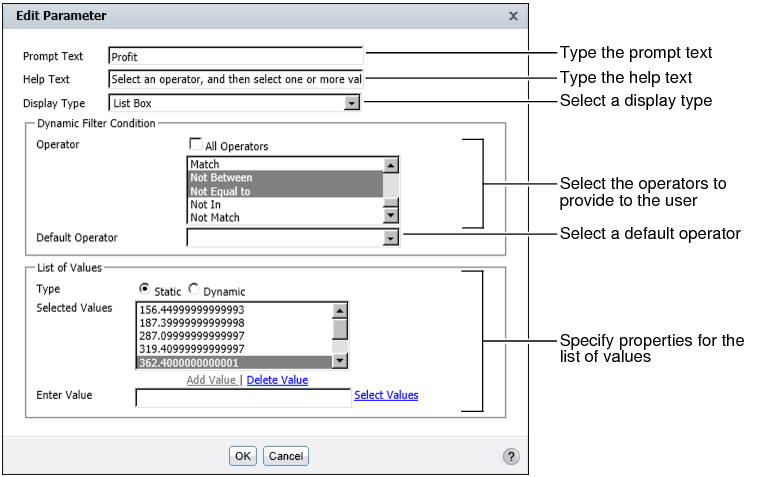Screen dimensions: 776x477
Task: Select the Dynamic radio button
Action: (x=194, y=288)
